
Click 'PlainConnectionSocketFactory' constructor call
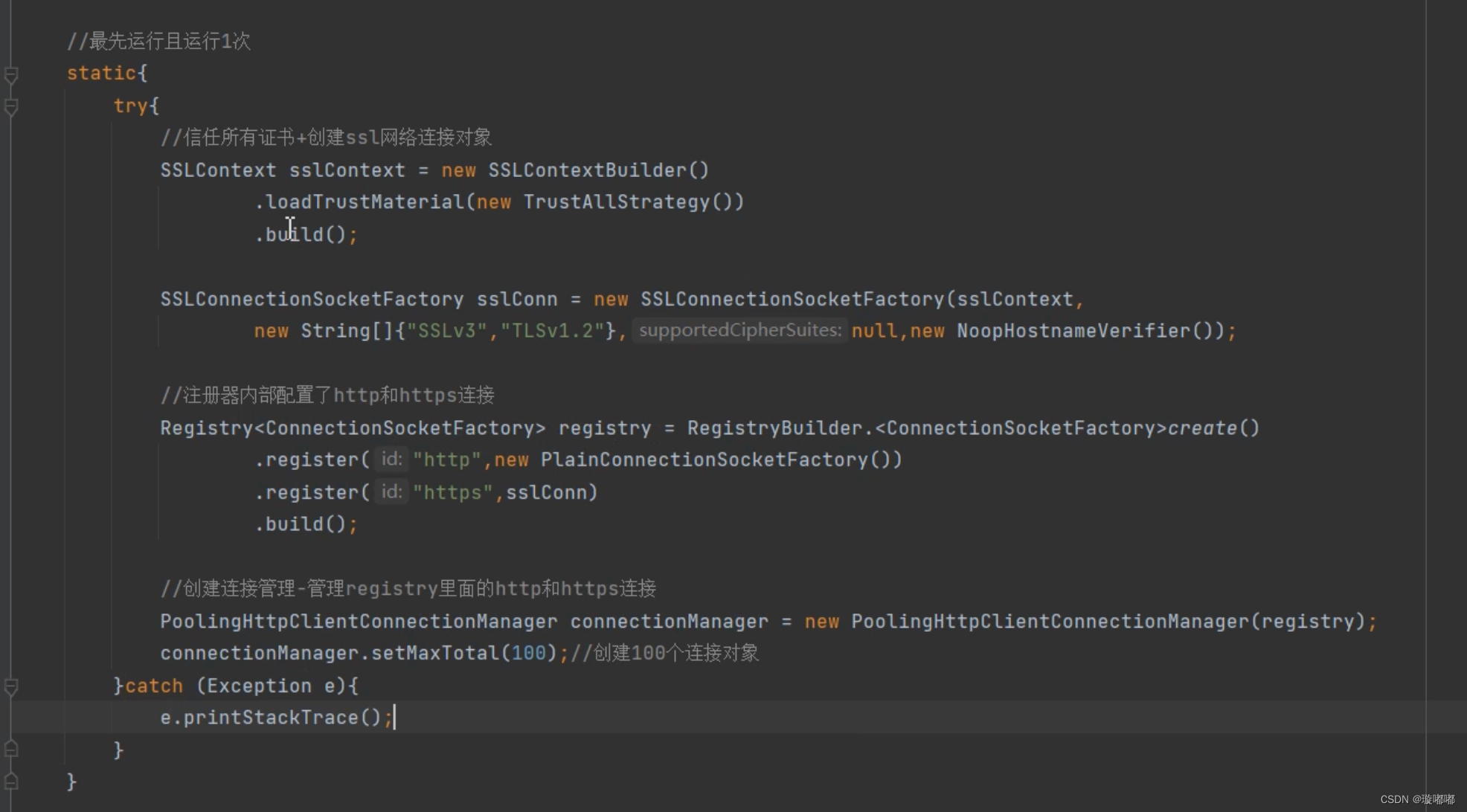coord(704,460)
